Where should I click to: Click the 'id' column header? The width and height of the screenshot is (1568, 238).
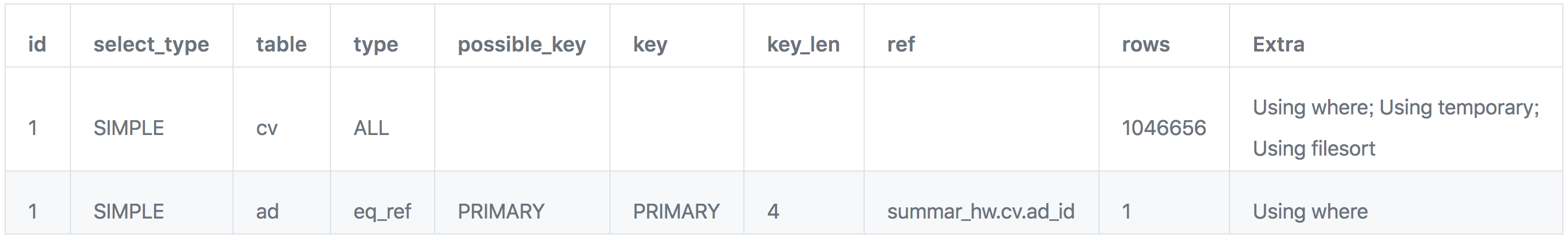tap(37, 45)
